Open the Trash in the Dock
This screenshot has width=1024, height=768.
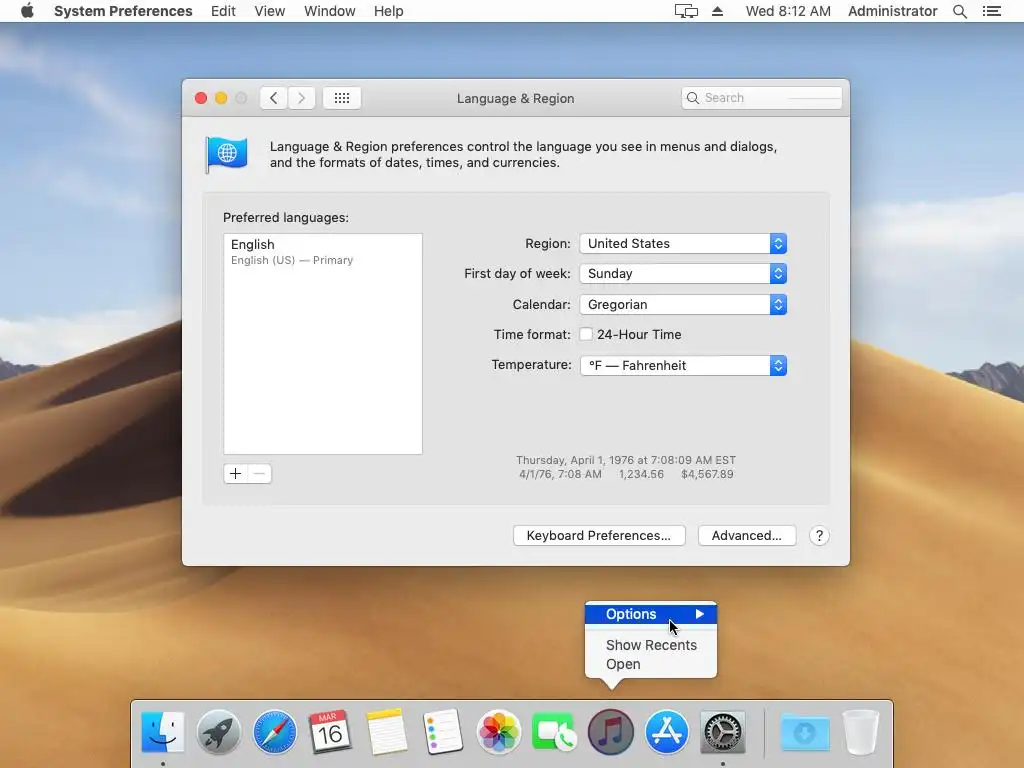click(861, 732)
